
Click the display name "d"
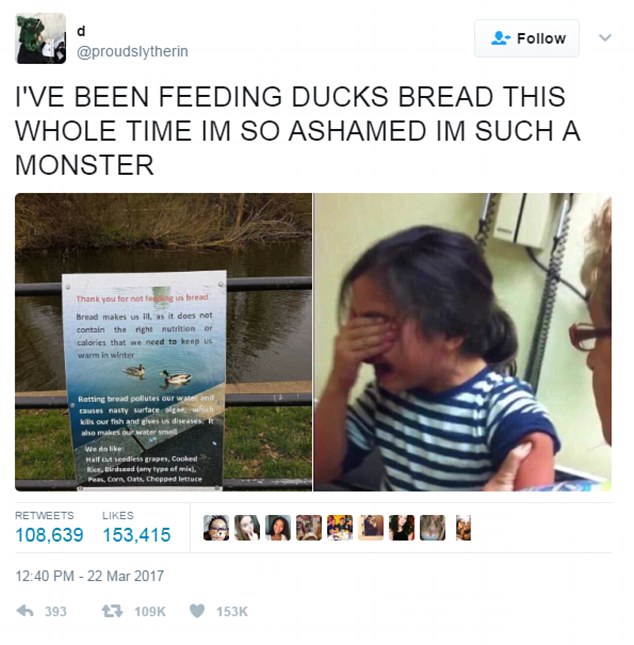81,31
